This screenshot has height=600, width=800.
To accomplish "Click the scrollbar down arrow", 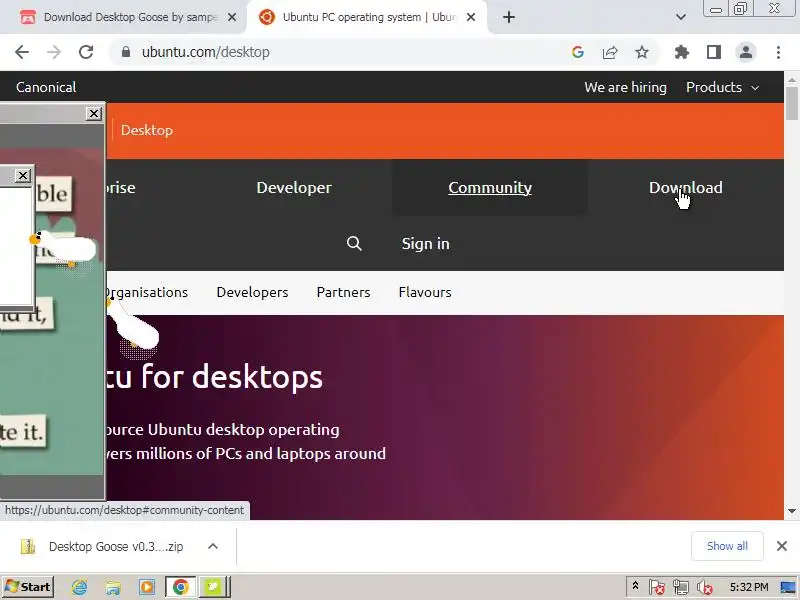I will click(x=792, y=511).
